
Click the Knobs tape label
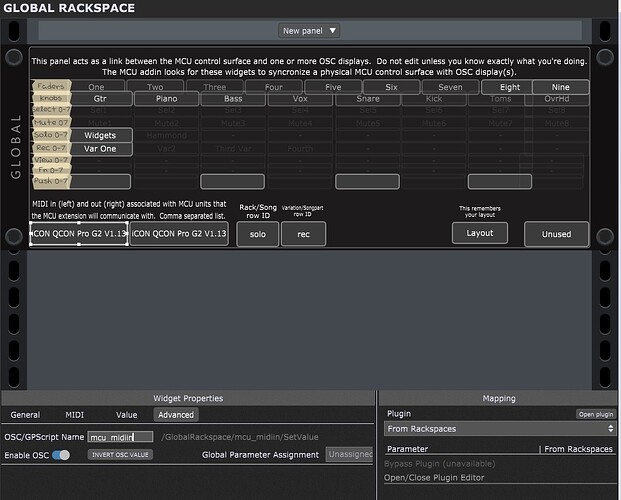(x=51, y=98)
